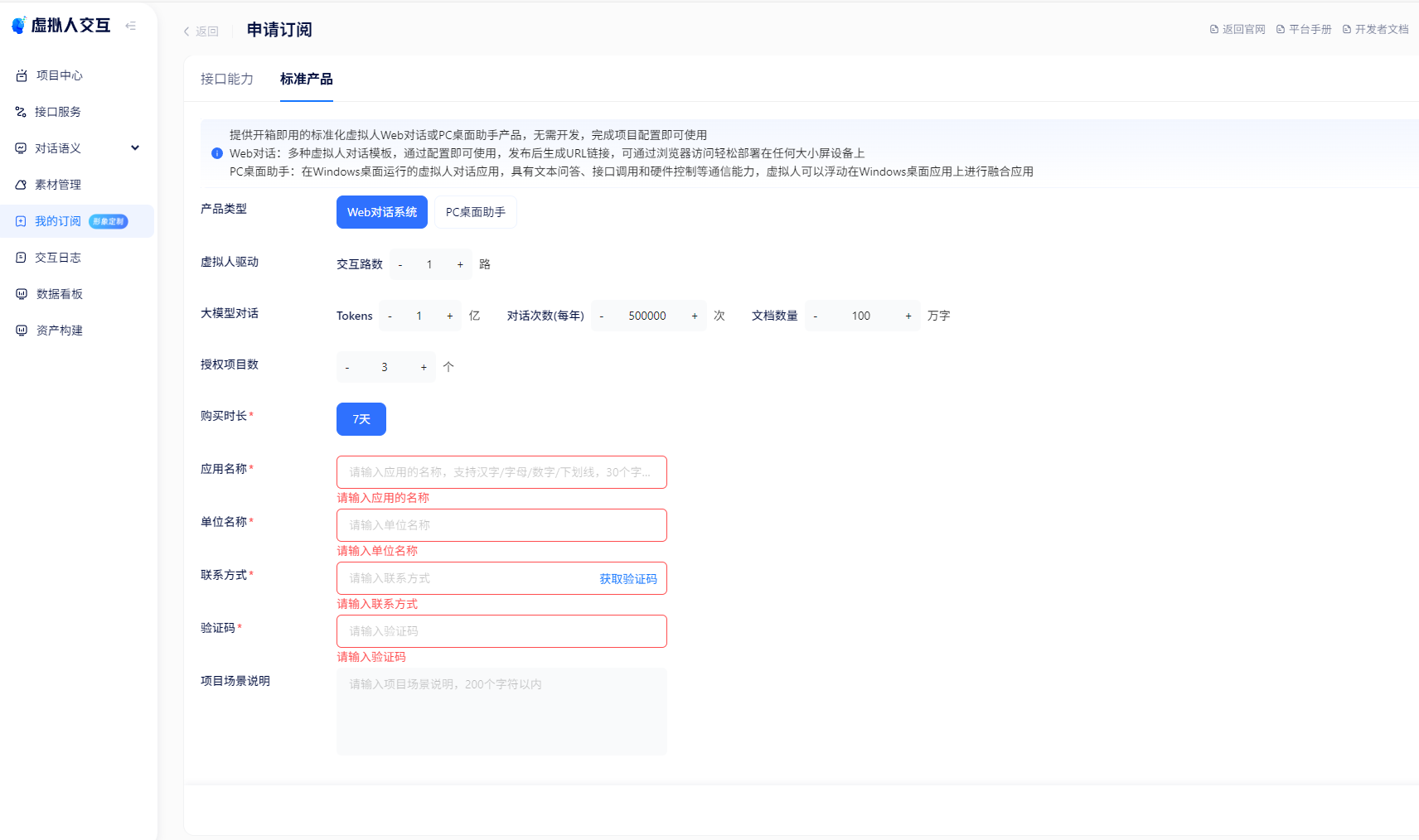
Task: Select the 标准产品 tab
Action: (306, 79)
